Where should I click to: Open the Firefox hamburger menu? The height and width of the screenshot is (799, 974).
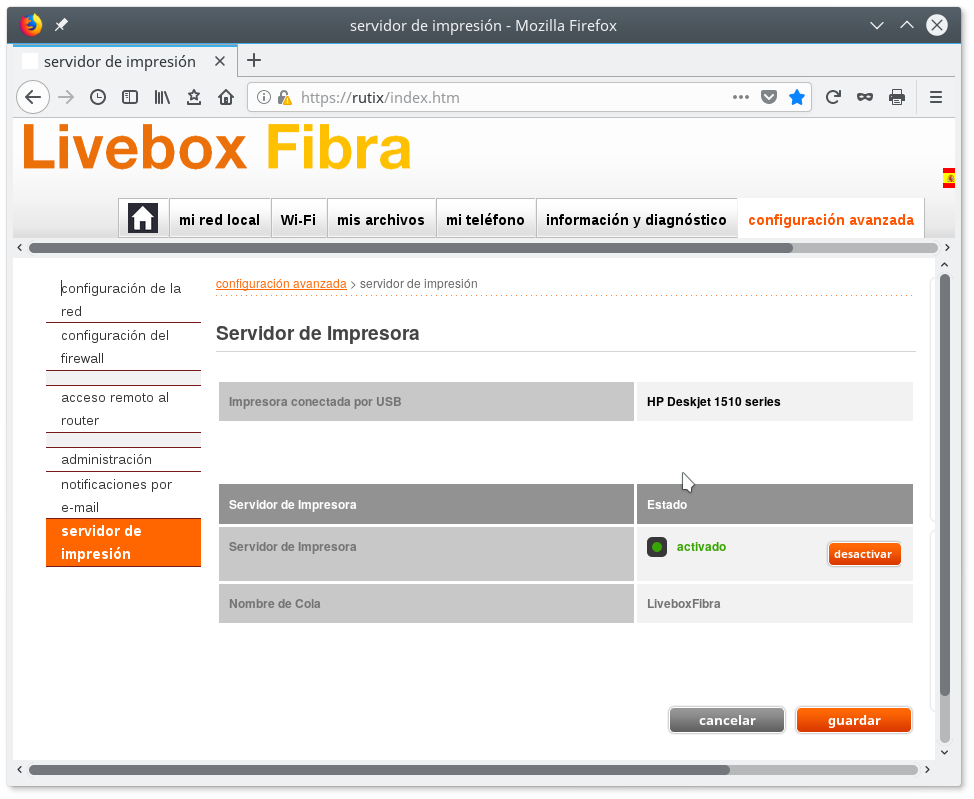coord(936,97)
